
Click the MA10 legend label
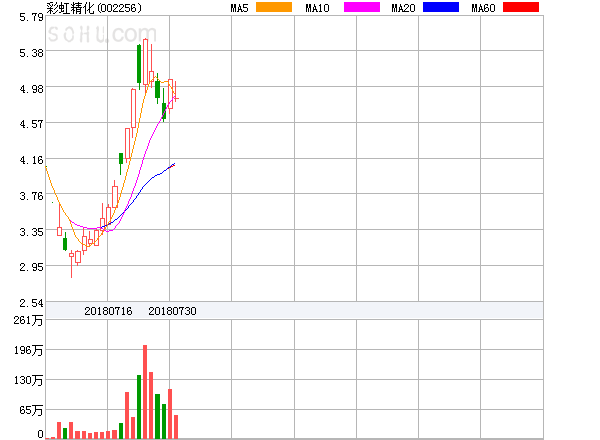(x=317, y=8)
